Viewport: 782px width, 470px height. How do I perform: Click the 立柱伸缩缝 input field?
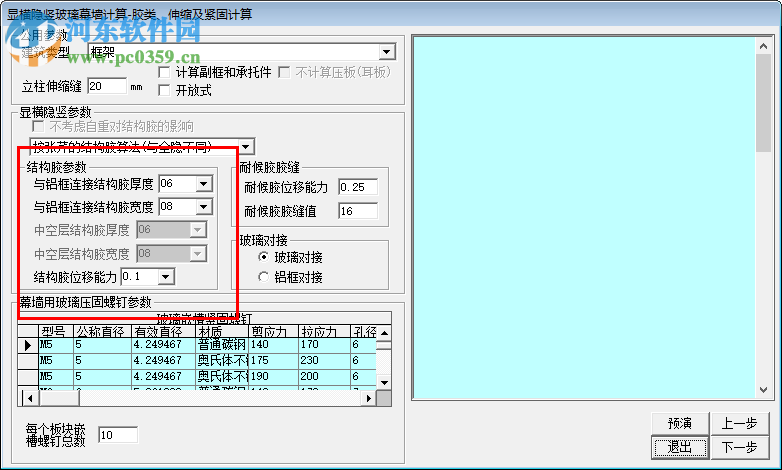click(107, 86)
